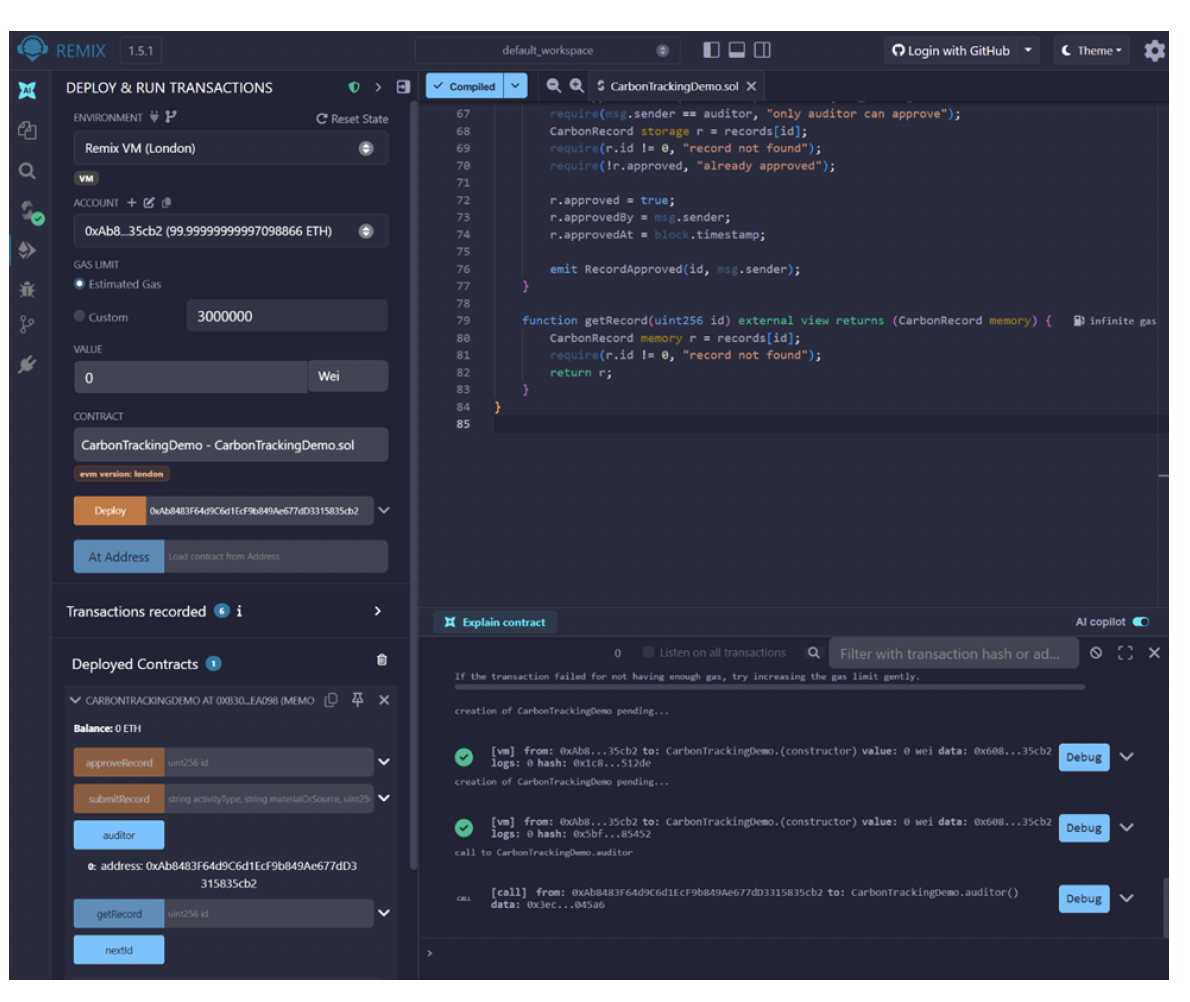Click the orange Deploy button

coord(110,510)
